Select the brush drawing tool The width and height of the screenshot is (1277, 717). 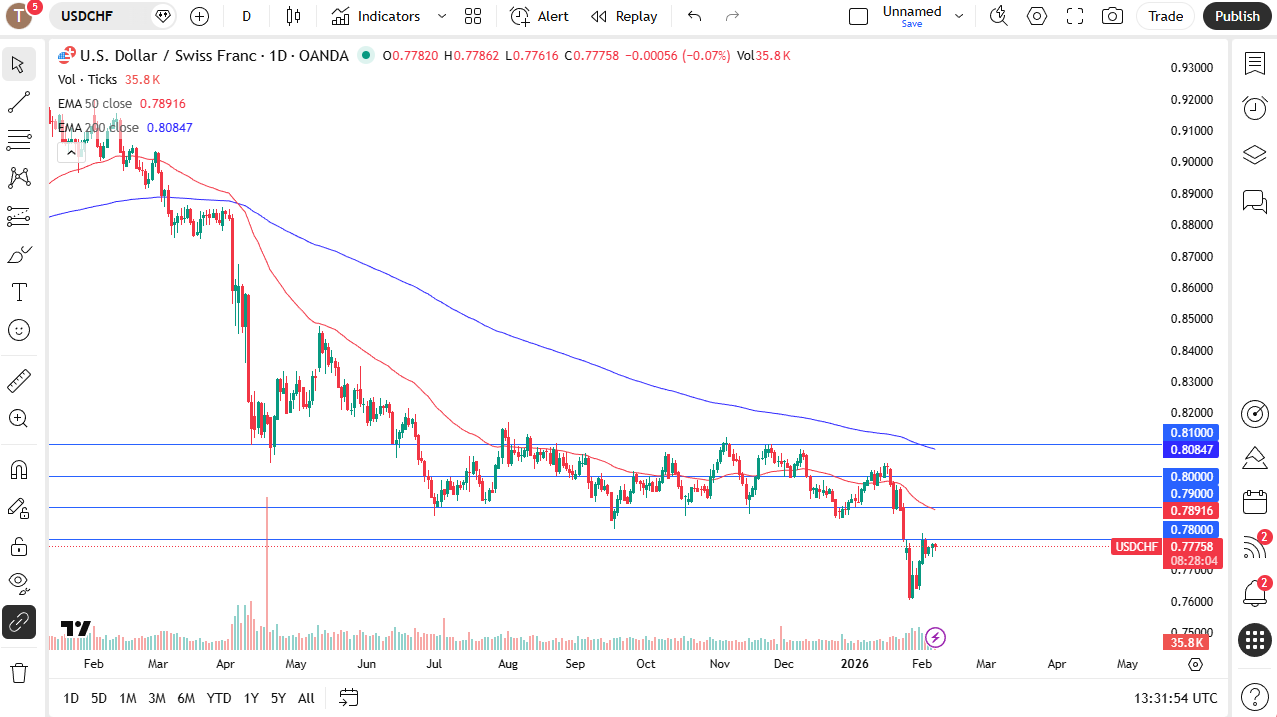18,255
